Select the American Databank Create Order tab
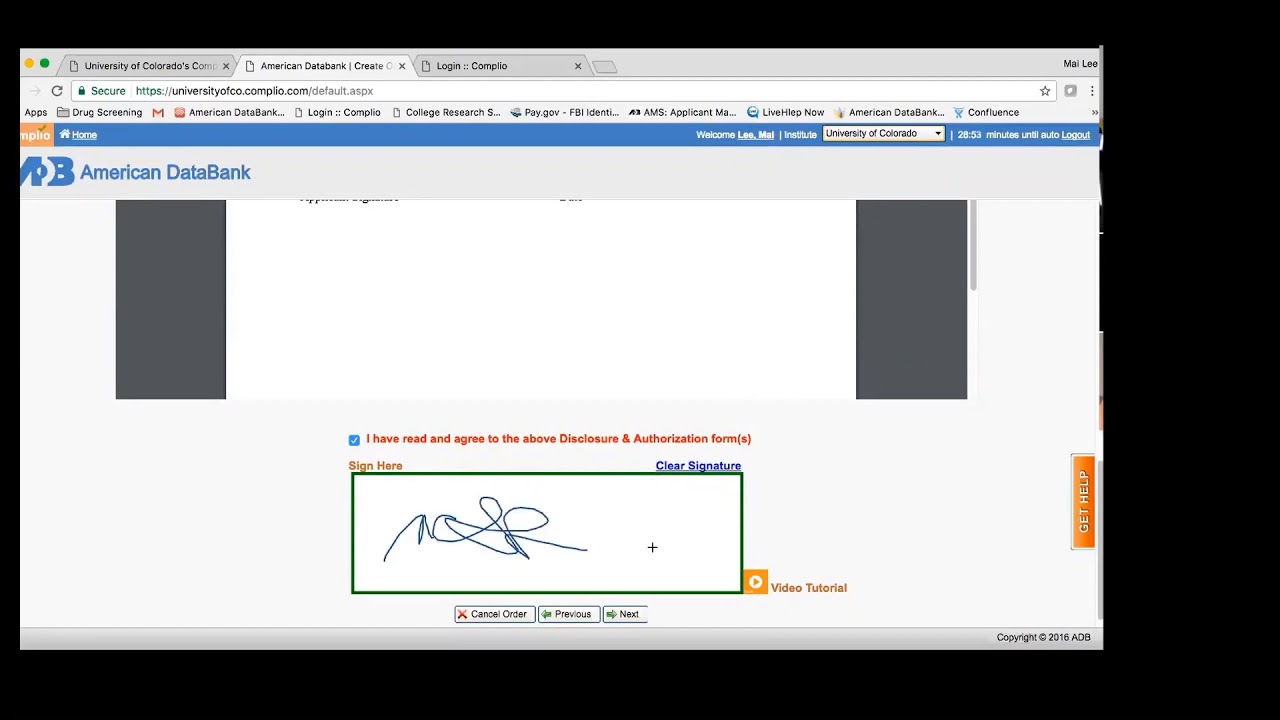Viewport: 1280px width, 720px height. [x=326, y=66]
